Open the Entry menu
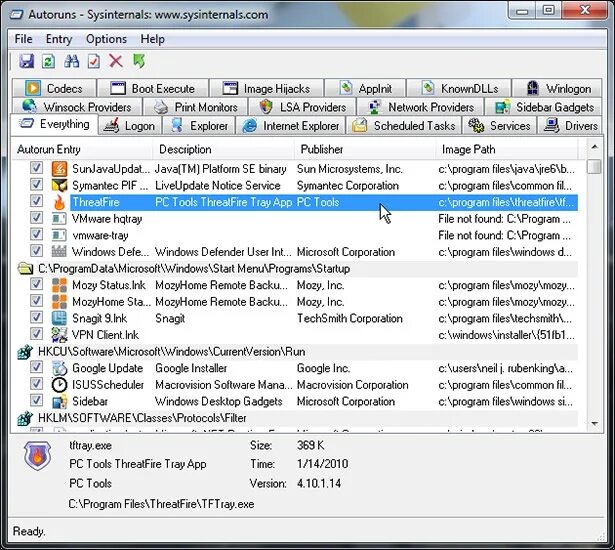The image size is (615, 550). (x=59, y=39)
